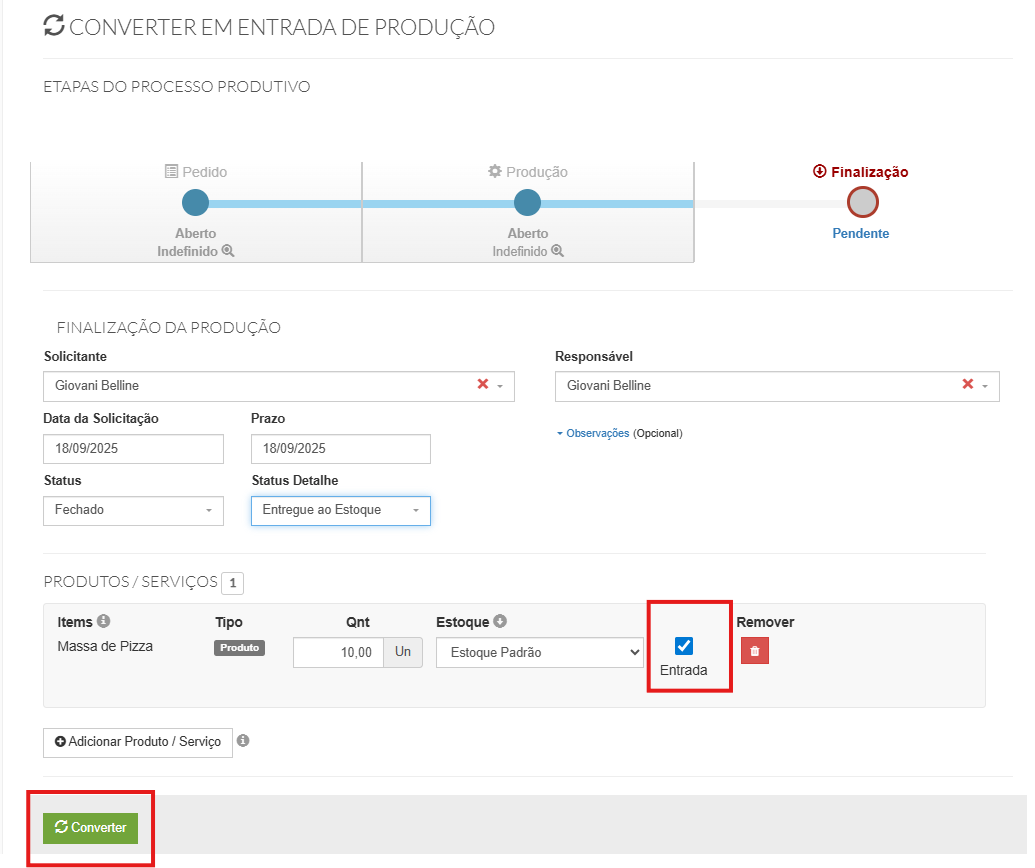
Task: Click the green Converter button
Action: (90, 827)
